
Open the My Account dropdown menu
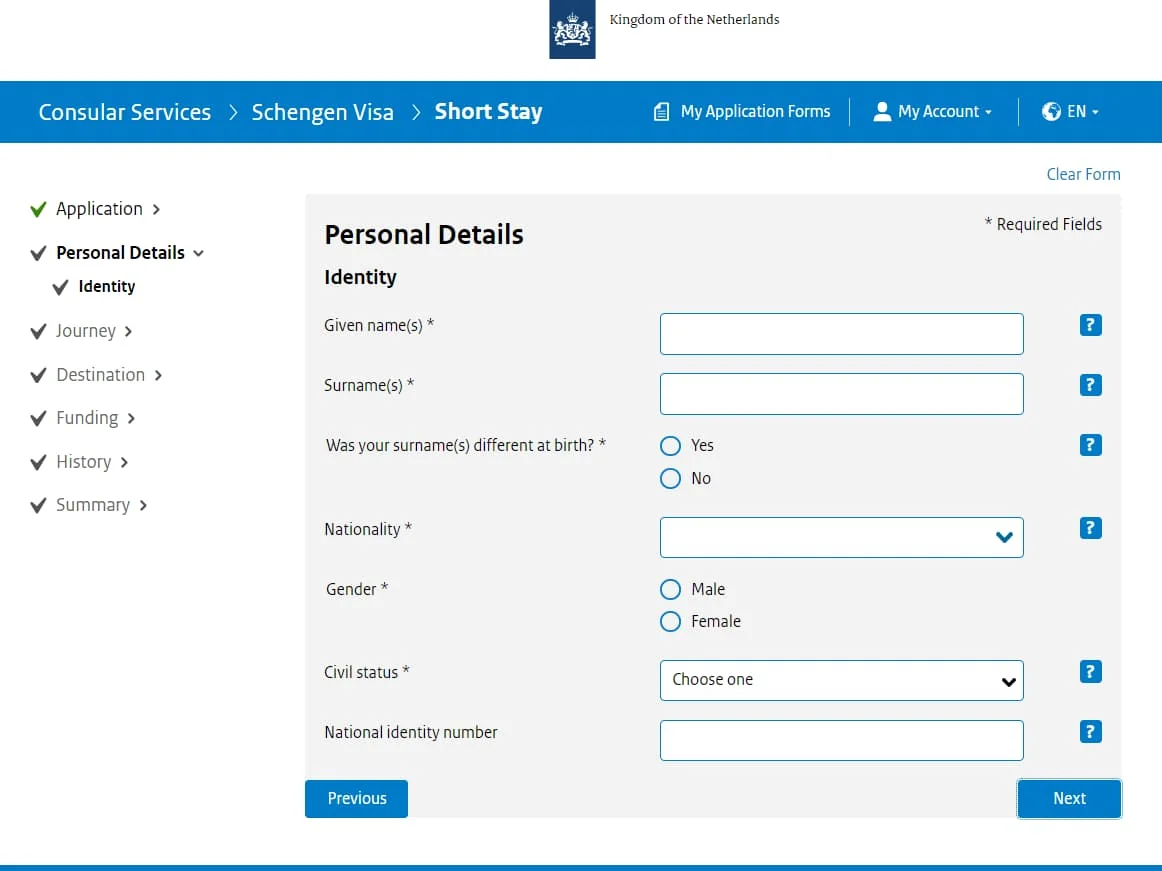tap(933, 112)
